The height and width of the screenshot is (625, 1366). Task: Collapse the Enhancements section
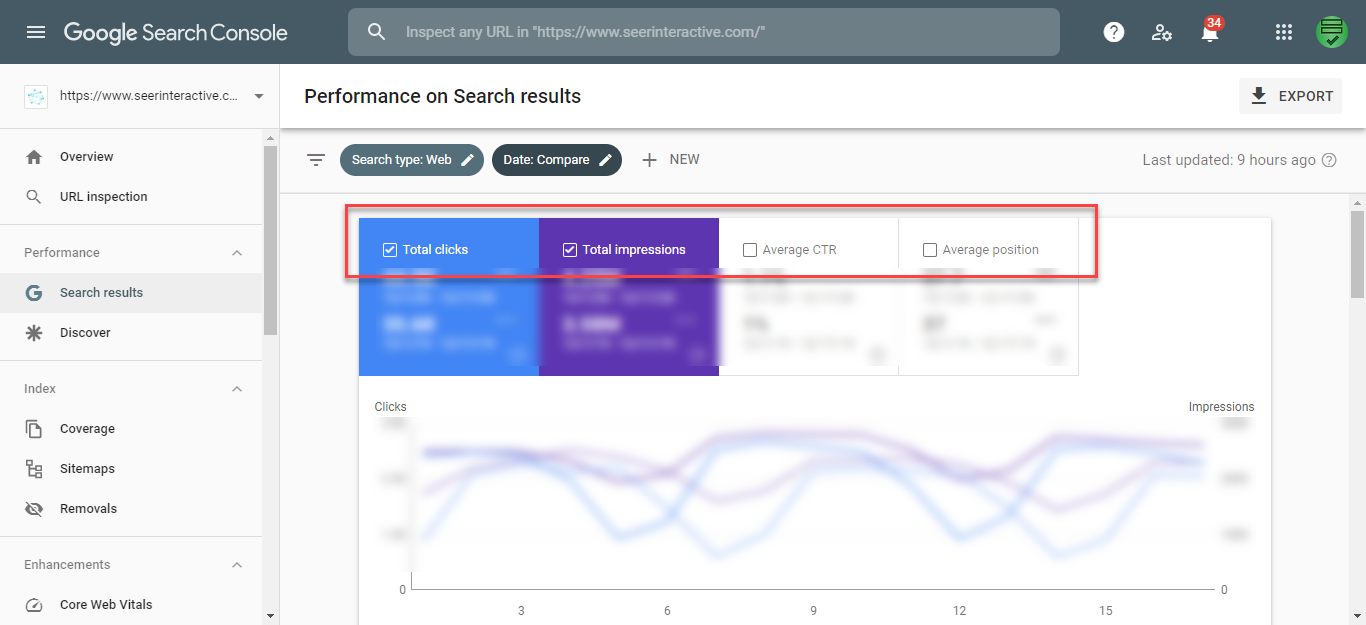[237, 565]
